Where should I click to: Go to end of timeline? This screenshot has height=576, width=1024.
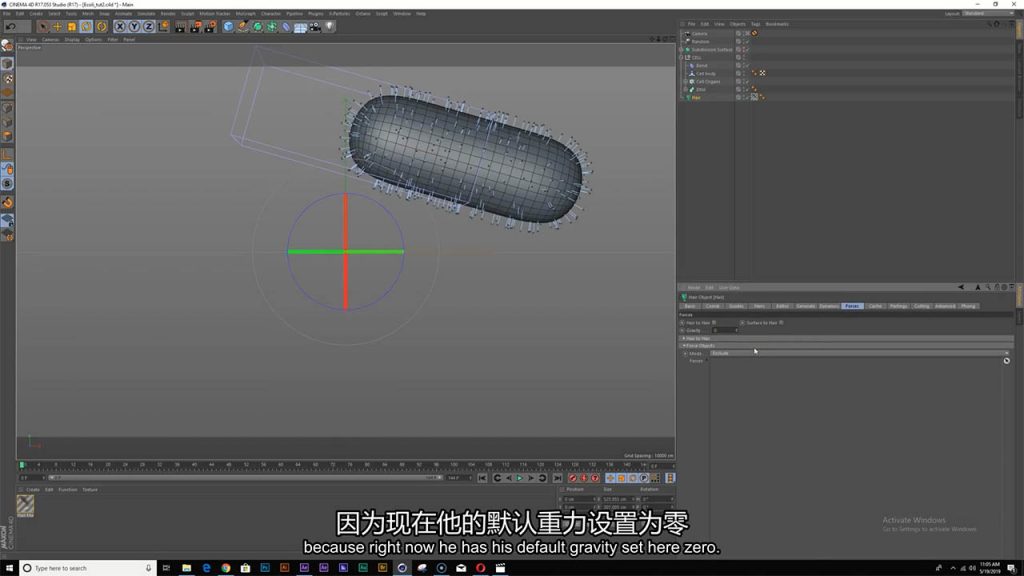(557, 478)
